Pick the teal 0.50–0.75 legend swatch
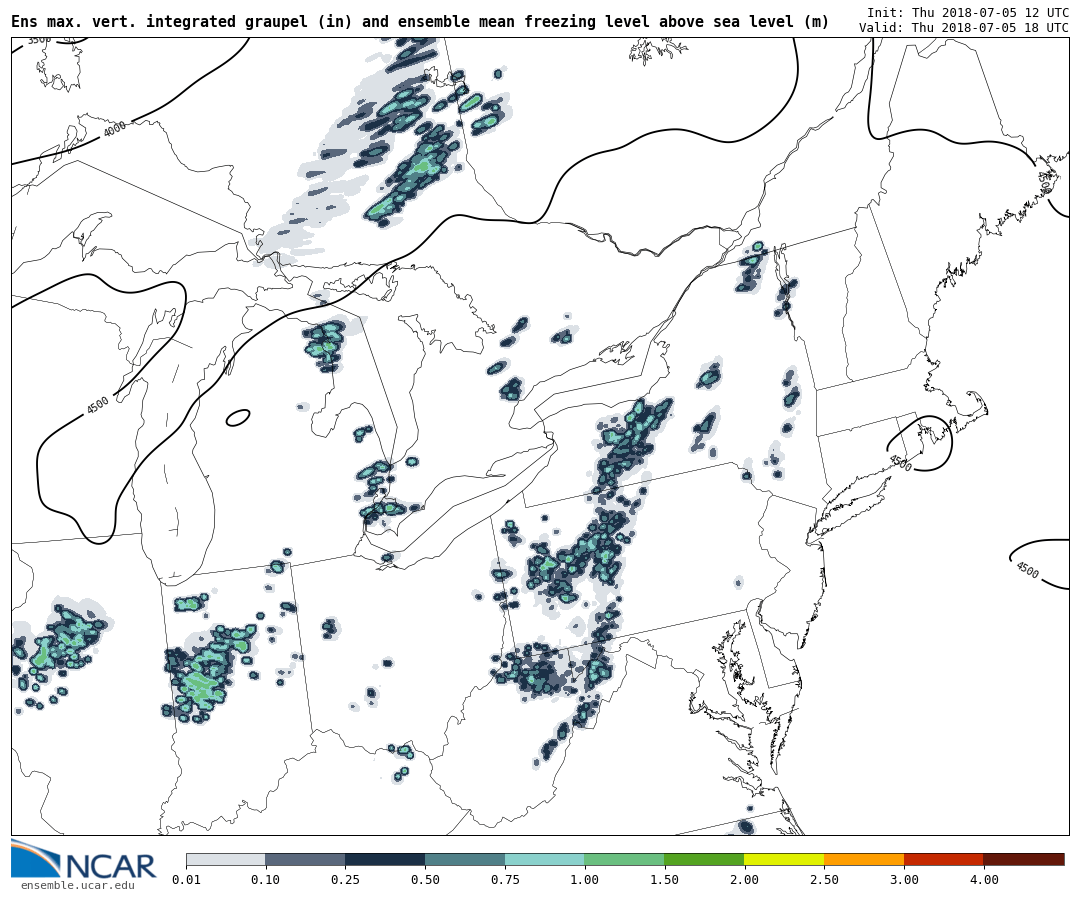 coord(465,859)
